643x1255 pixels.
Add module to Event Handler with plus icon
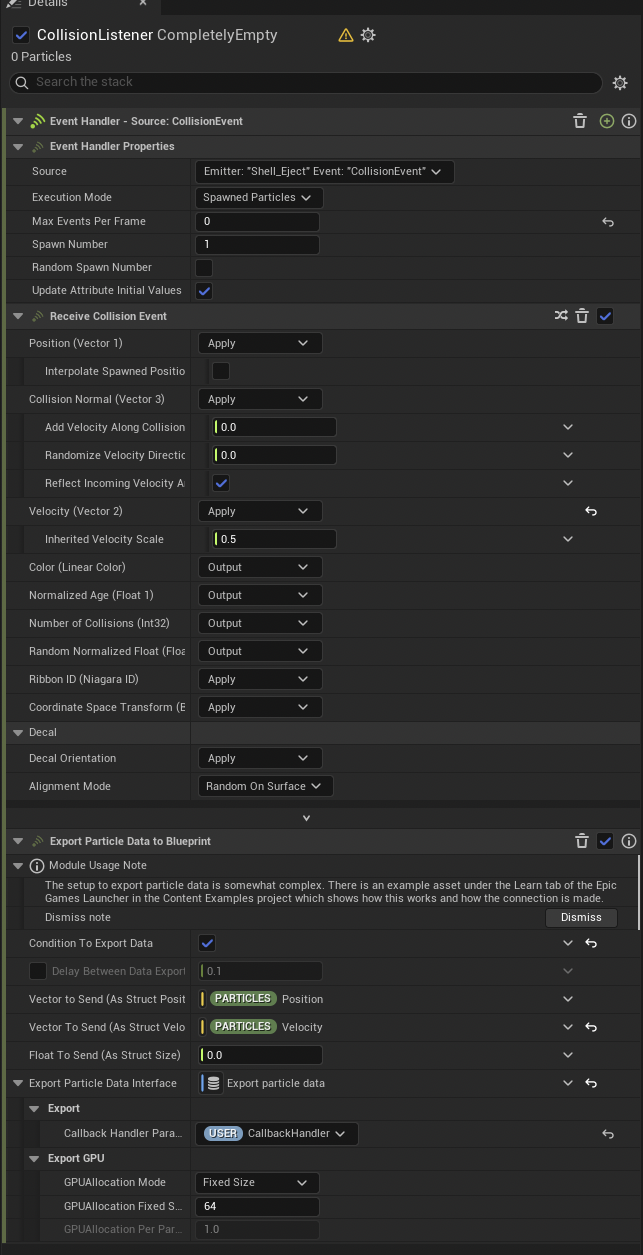tap(606, 121)
